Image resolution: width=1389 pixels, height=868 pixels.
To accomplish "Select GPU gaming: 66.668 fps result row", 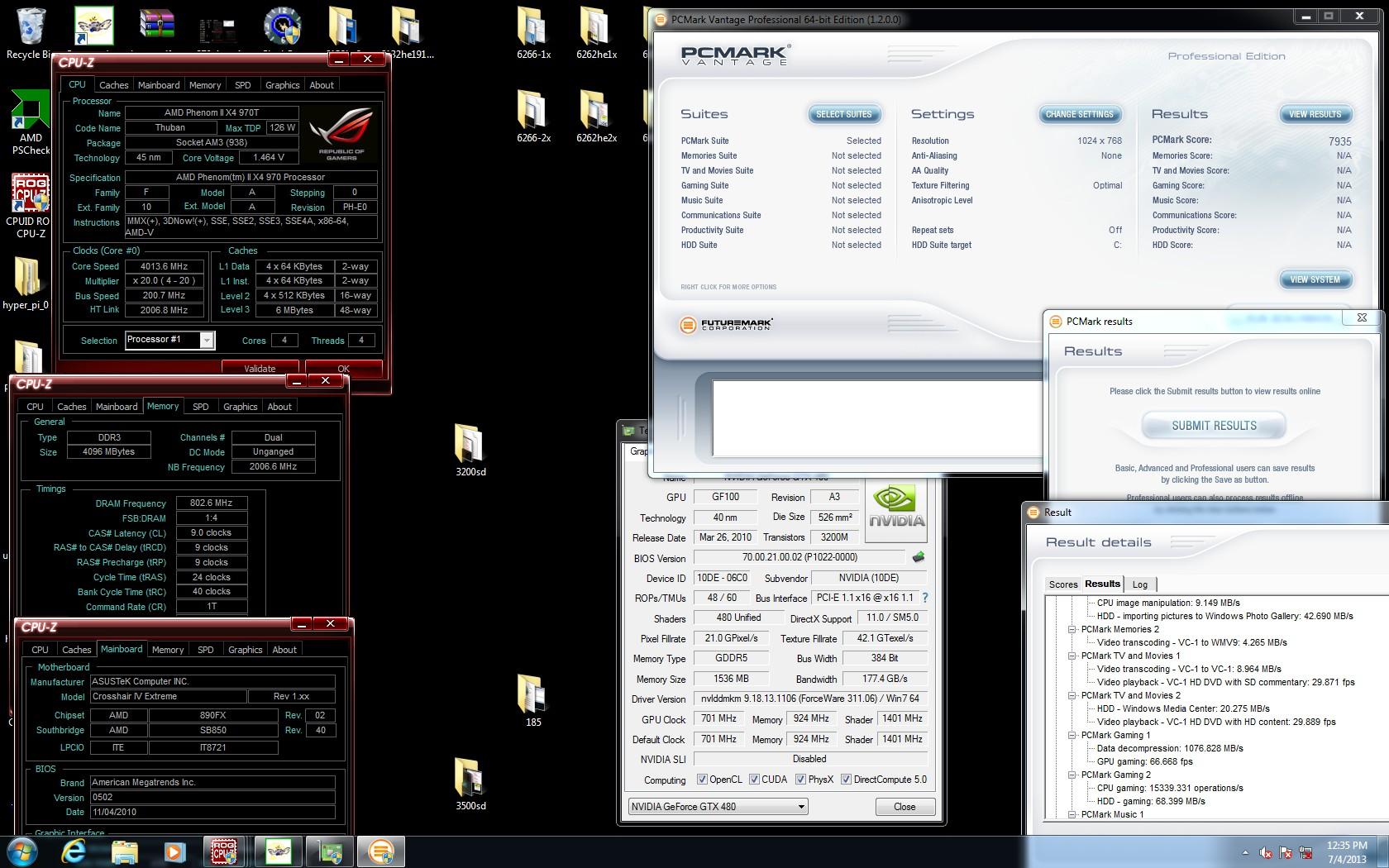I will pos(1145,761).
